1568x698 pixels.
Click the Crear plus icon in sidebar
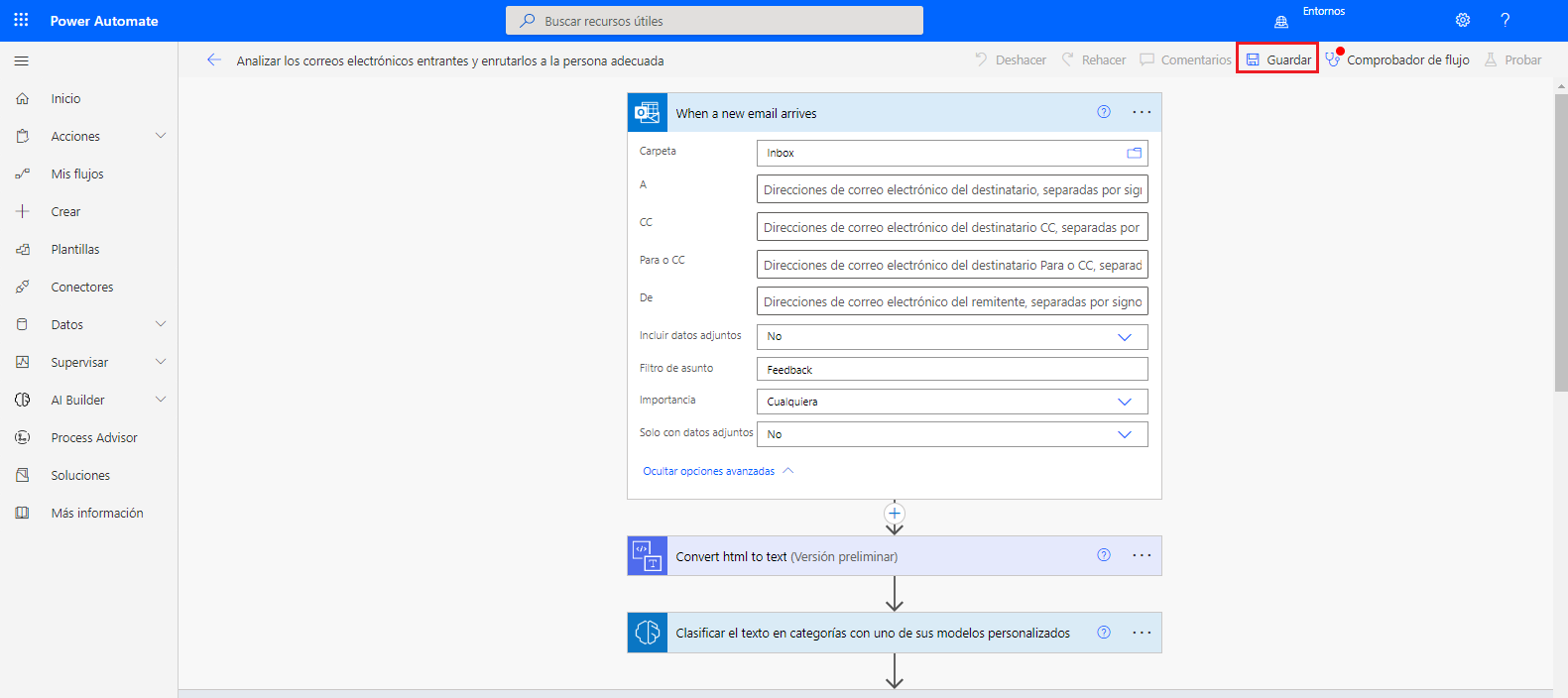(23, 211)
